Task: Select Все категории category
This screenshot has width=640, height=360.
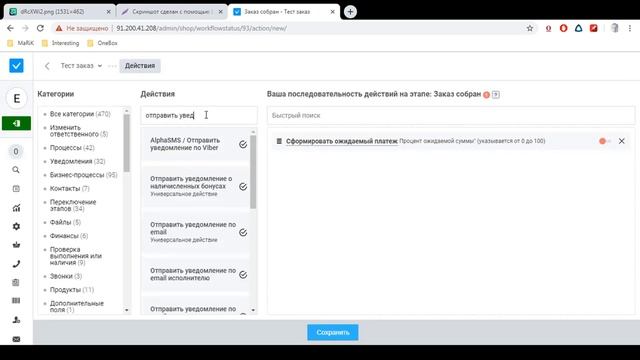Action: click(x=80, y=114)
